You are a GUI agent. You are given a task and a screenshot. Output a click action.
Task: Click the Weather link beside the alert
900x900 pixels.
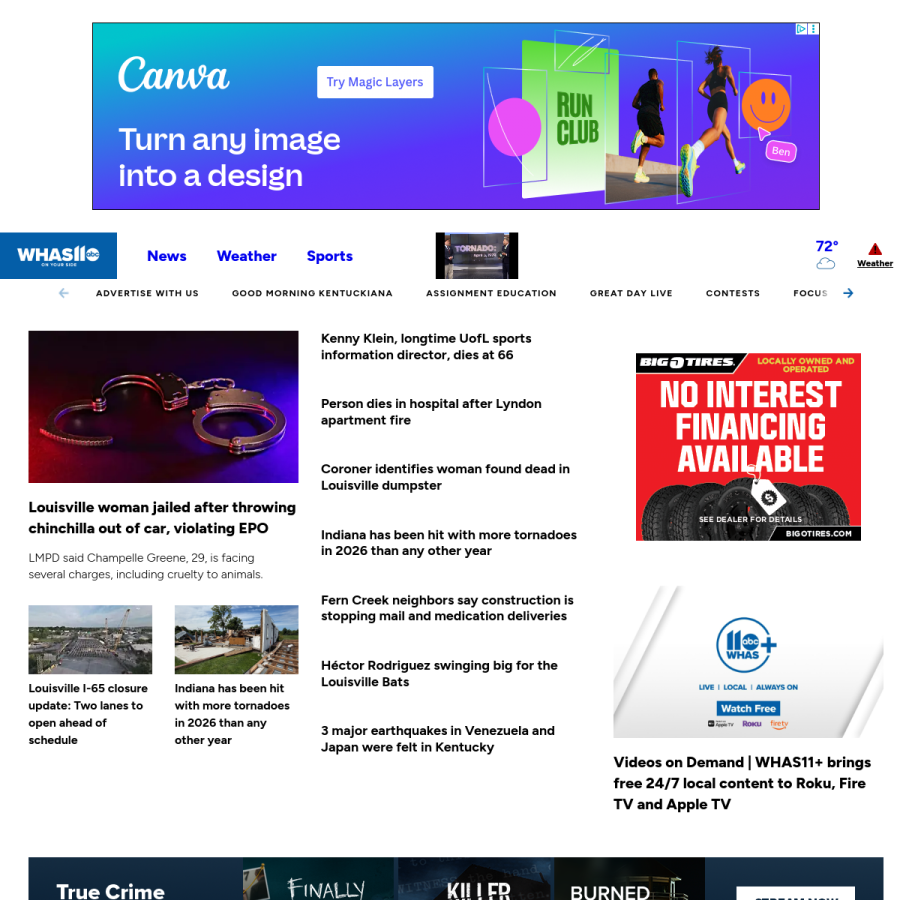pos(875,263)
